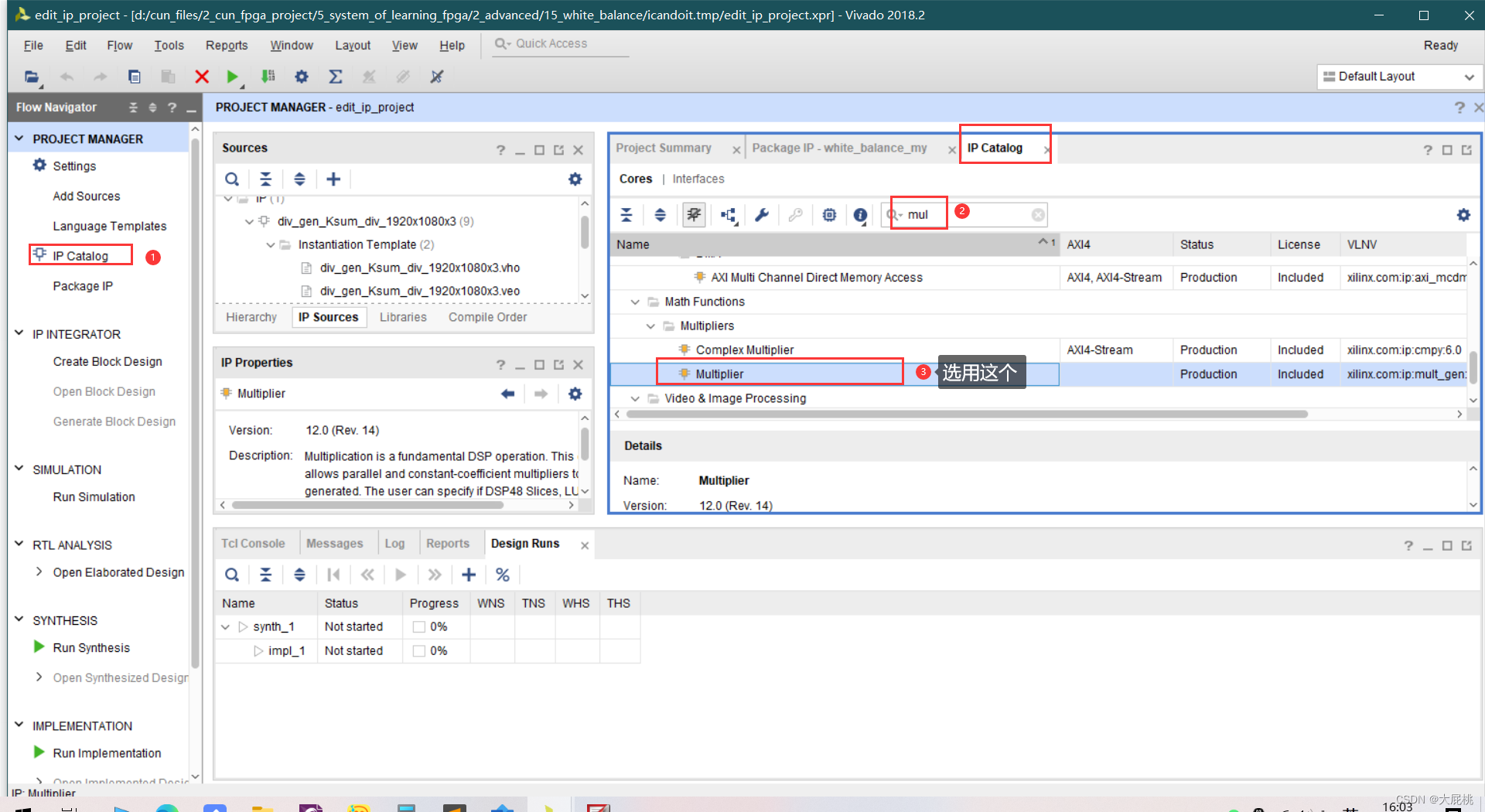Click the Copy toolbar icon

pyautogui.click(x=135, y=77)
